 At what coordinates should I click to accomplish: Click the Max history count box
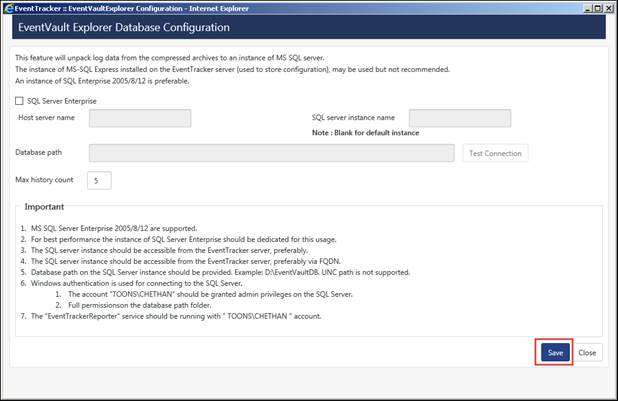[x=99, y=180]
